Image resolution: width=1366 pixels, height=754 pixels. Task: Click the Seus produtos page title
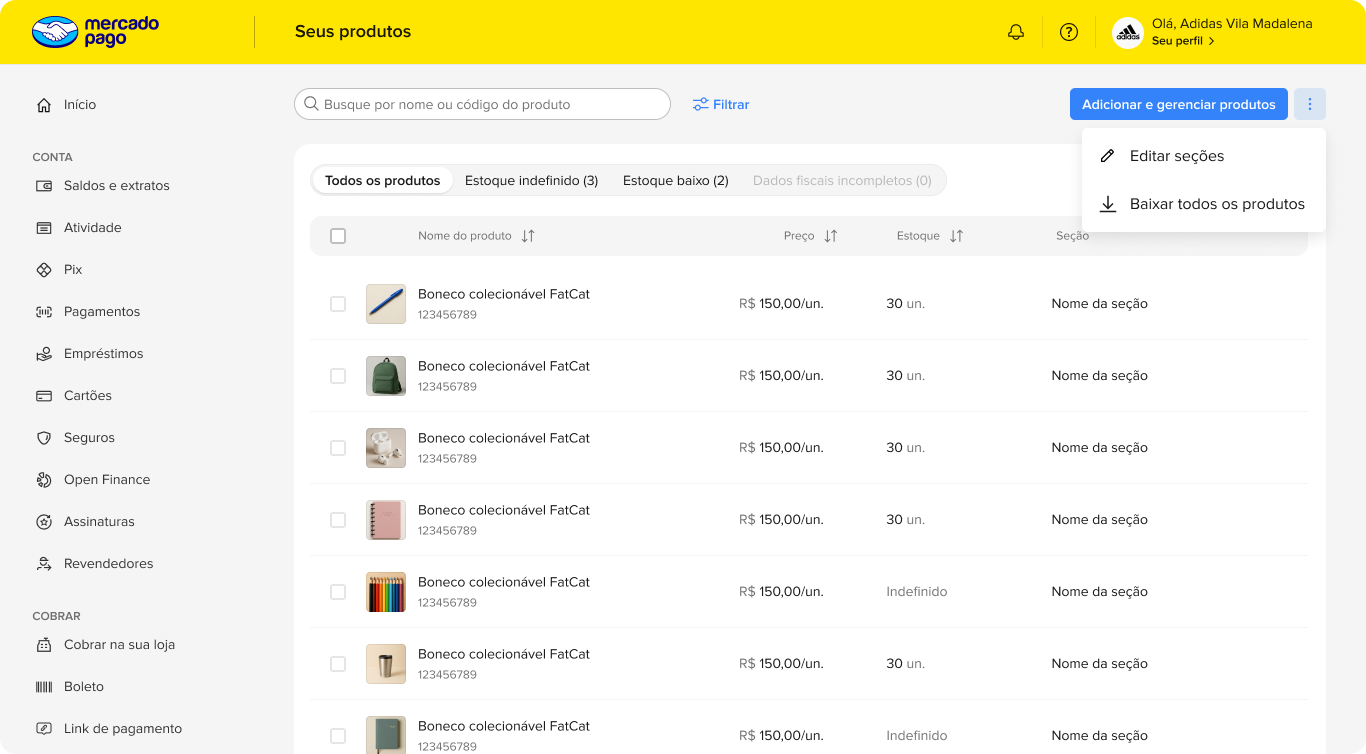[353, 32]
